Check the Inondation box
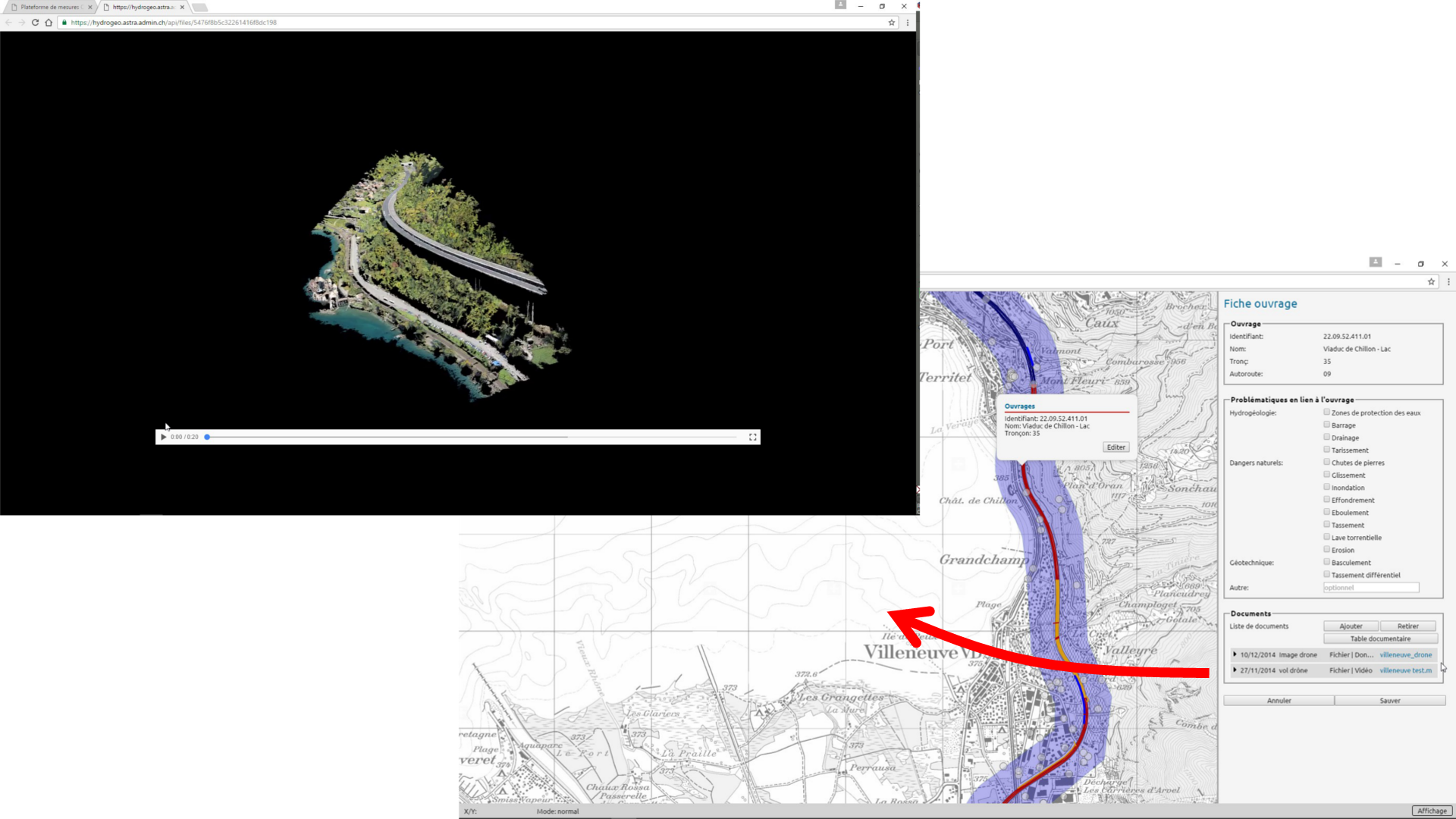1456x819 pixels. coord(1327,488)
